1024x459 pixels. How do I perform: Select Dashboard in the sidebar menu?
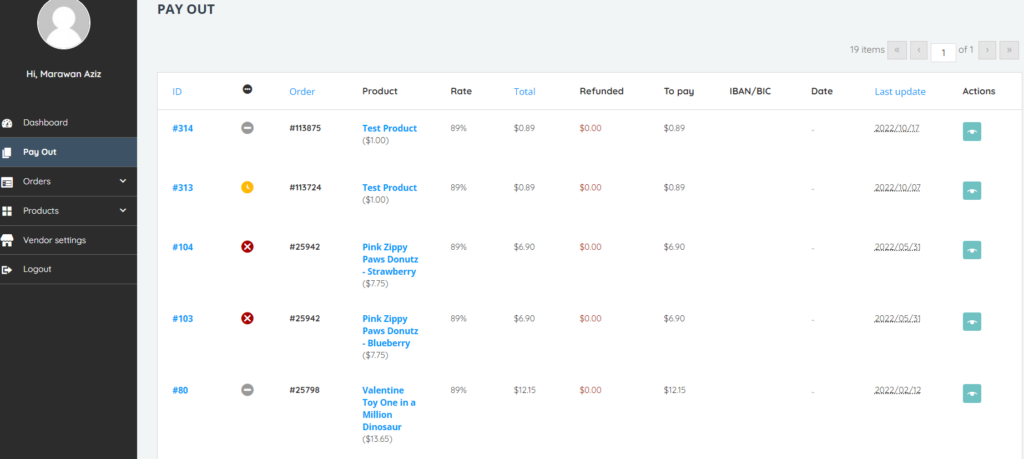(x=45, y=123)
